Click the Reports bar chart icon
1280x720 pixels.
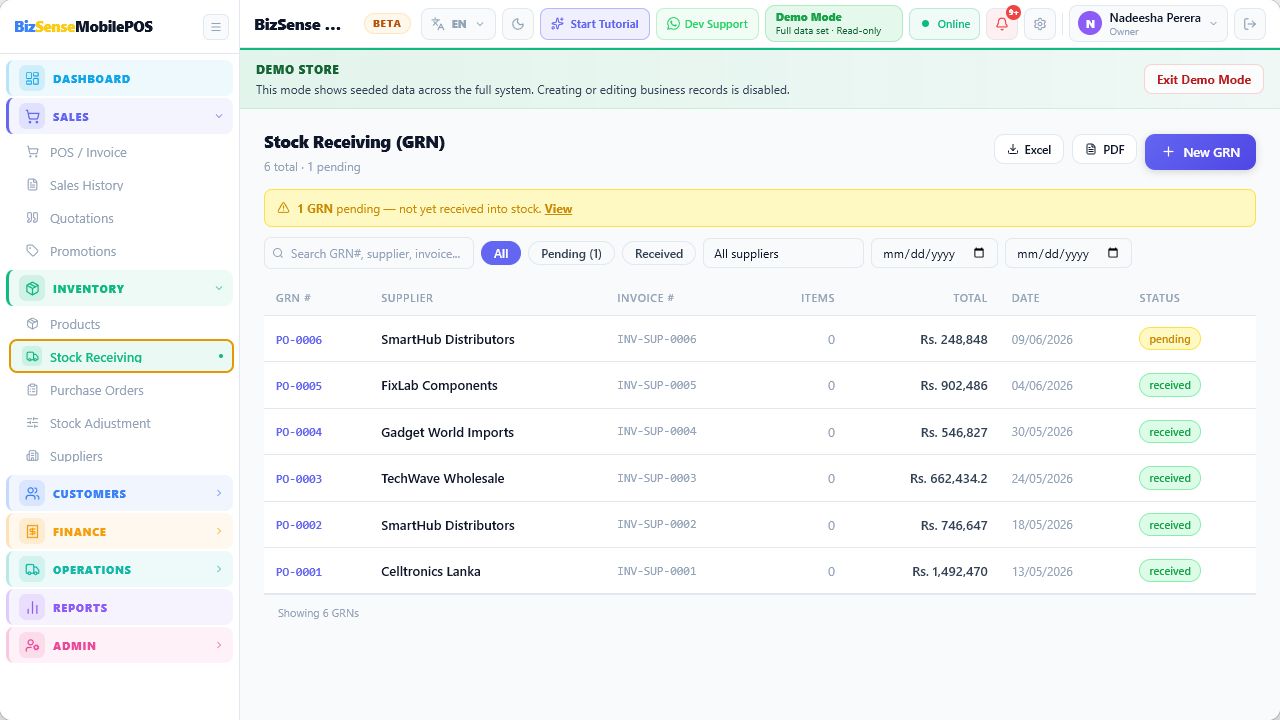click(x=32, y=608)
